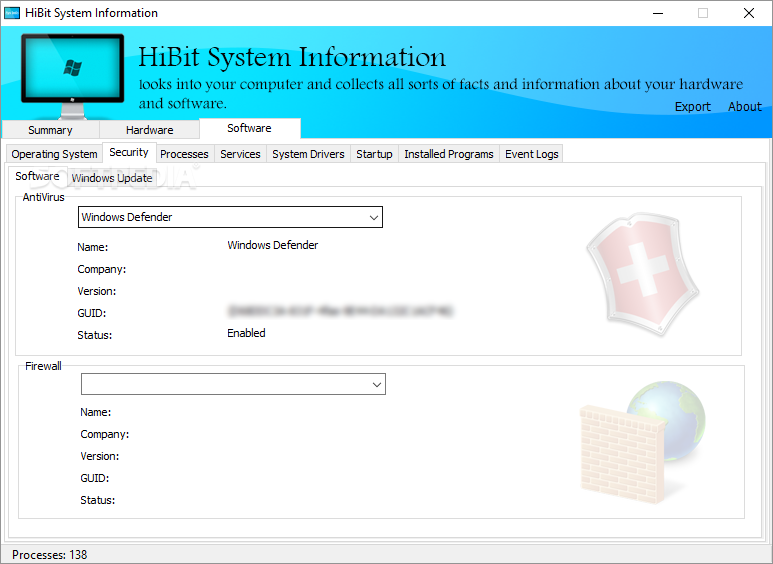Click the monitor logo in the banner

tap(72, 76)
